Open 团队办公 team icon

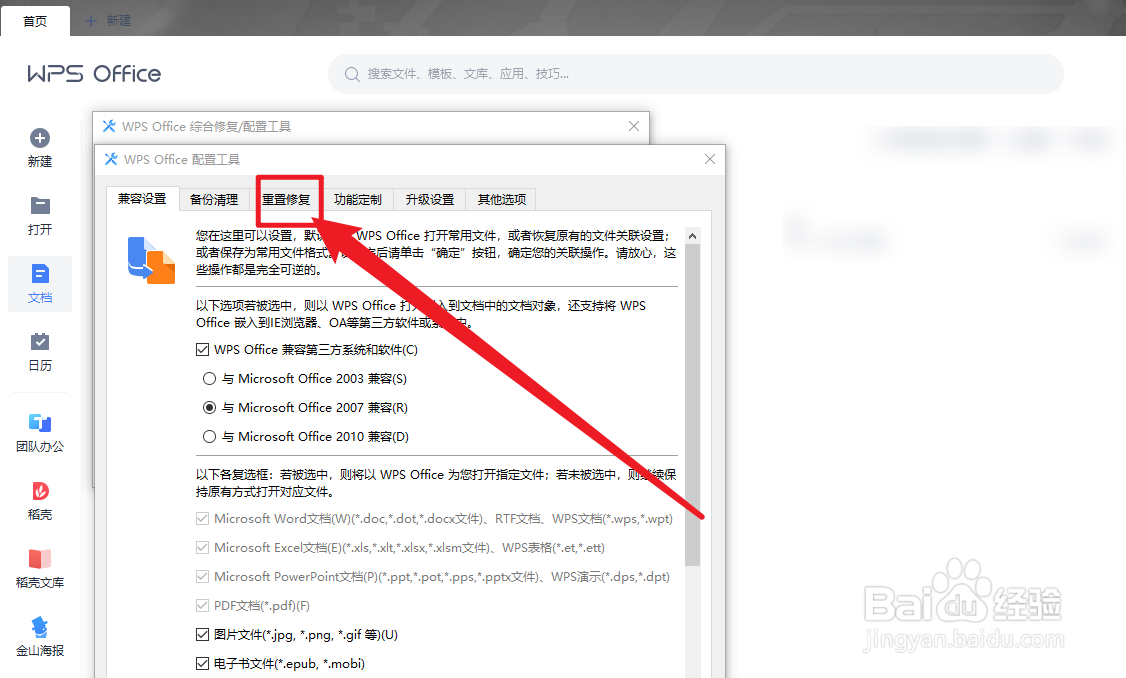(39, 423)
